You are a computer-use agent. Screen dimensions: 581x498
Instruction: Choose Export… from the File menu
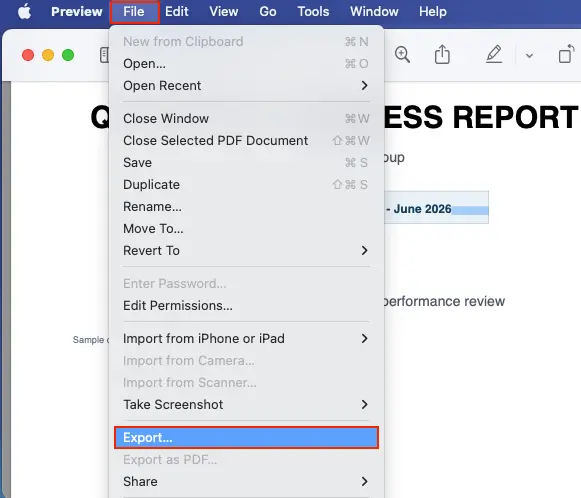[246, 438]
